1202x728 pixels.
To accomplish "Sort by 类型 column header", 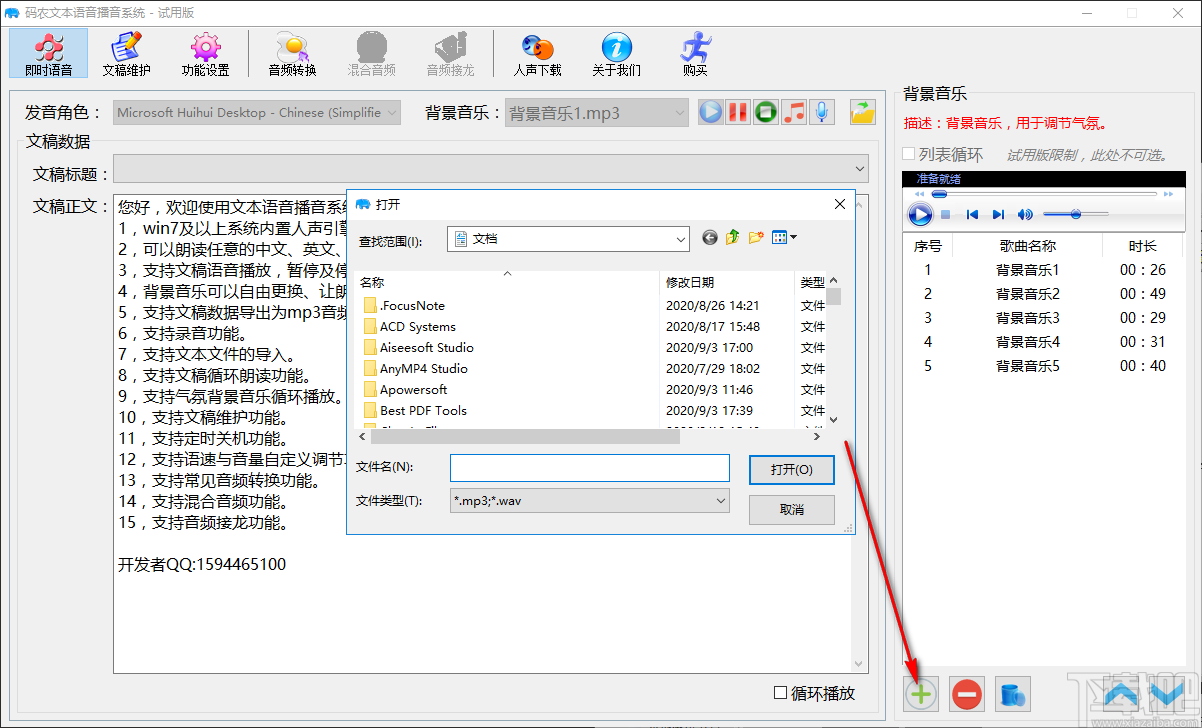I will click(812, 283).
